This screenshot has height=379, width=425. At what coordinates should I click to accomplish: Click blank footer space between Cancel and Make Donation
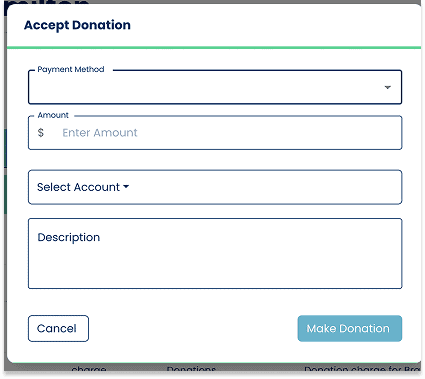(x=193, y=328)
